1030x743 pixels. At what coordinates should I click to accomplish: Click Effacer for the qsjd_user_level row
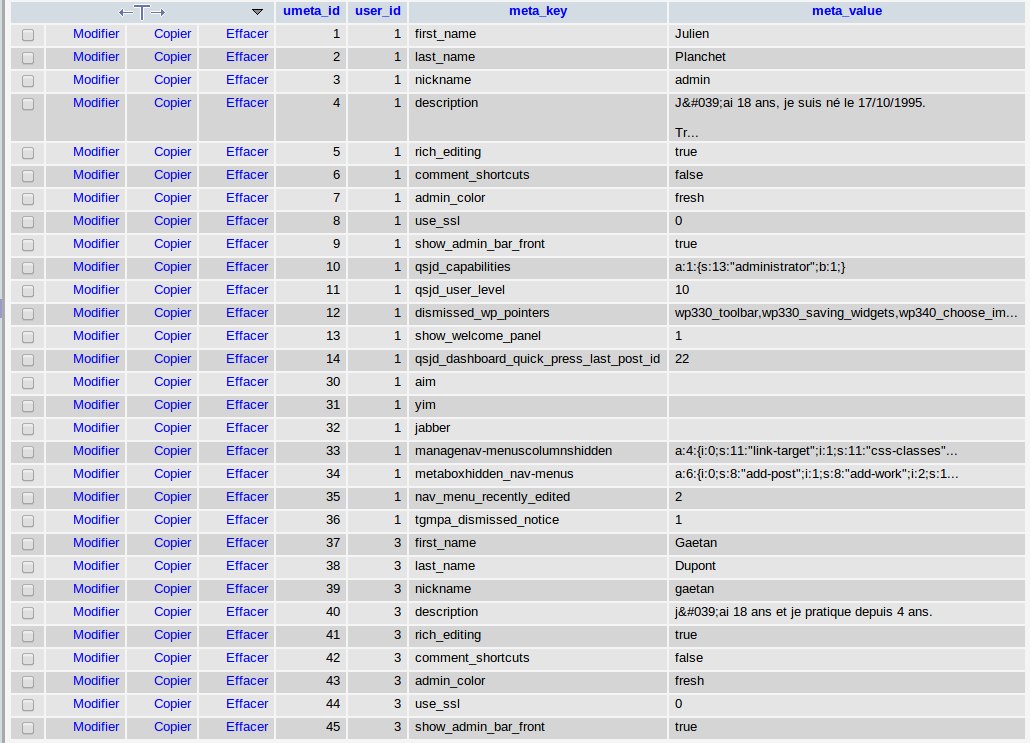[247, 290]
